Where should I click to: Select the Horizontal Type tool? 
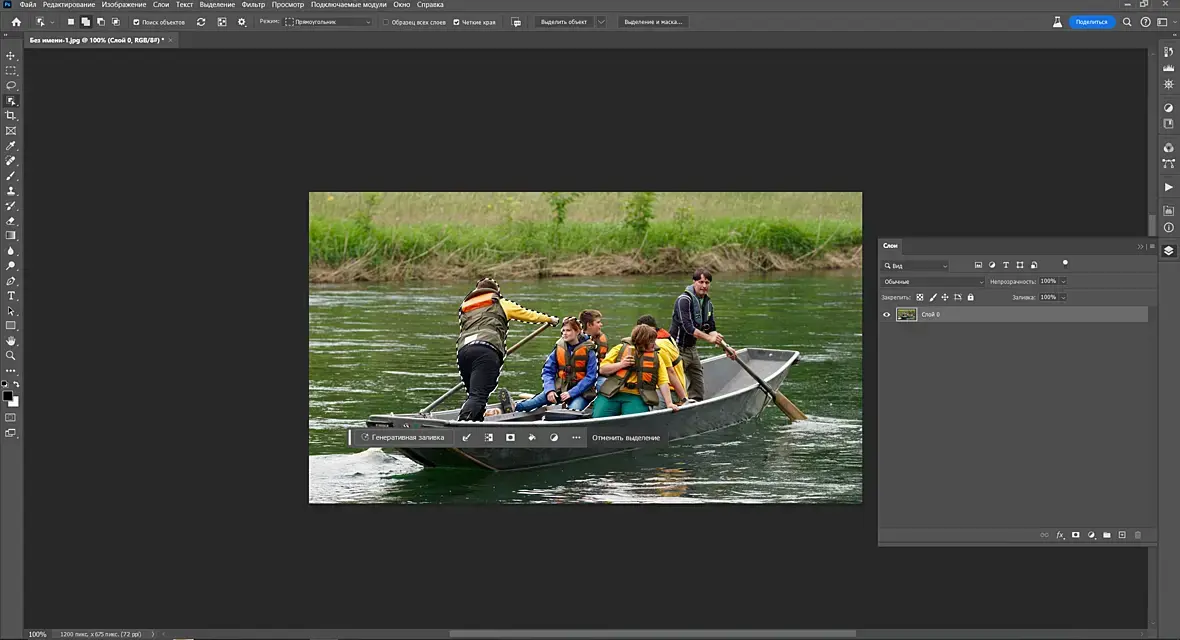(11, 296)
